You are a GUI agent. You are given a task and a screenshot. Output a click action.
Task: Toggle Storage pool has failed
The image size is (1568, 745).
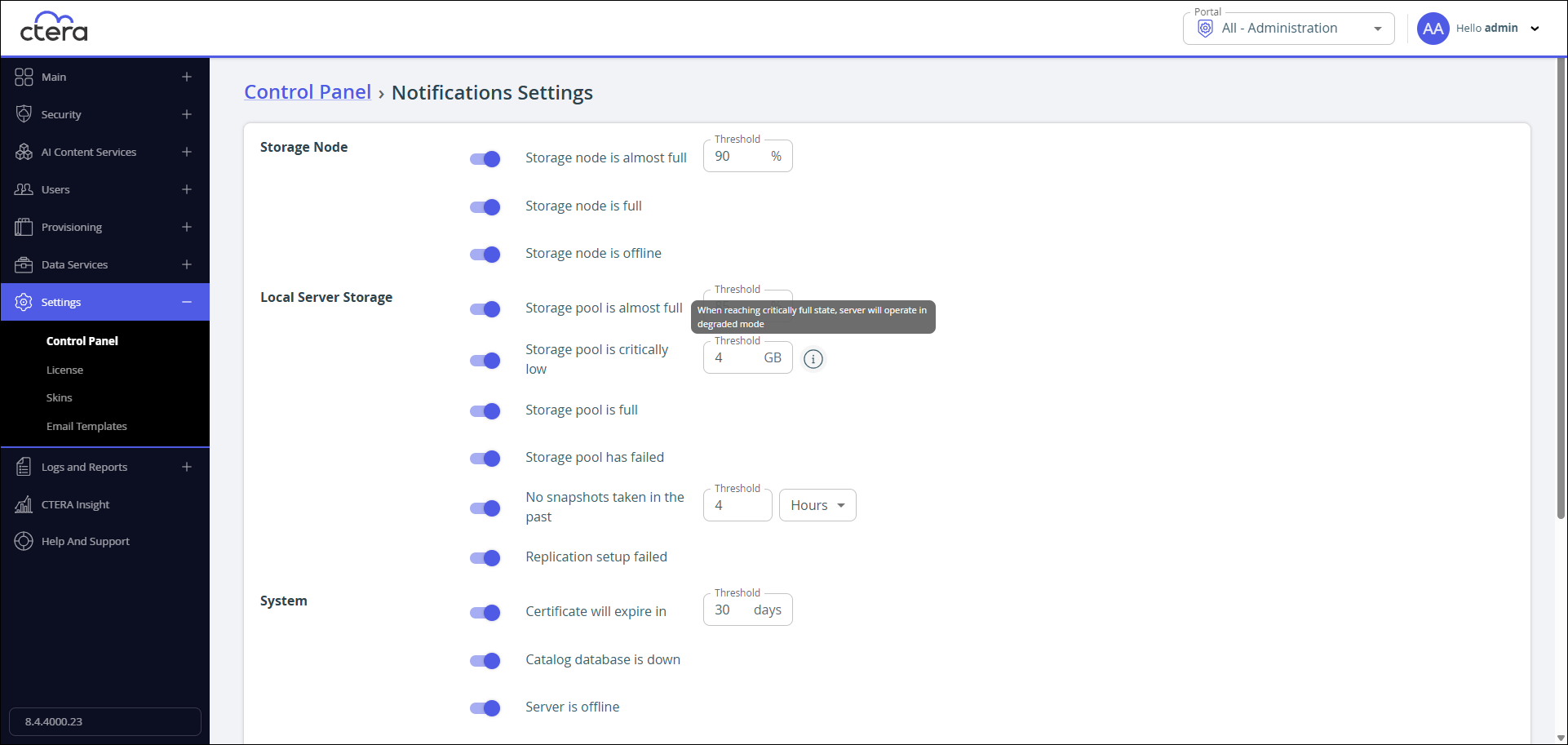(x=485, y=459)
